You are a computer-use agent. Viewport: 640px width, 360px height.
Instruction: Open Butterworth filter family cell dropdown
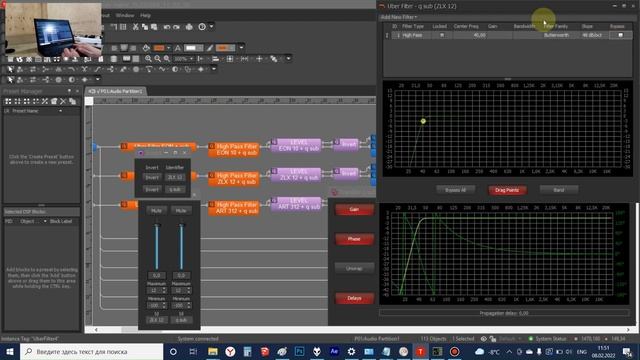point(556,36)
